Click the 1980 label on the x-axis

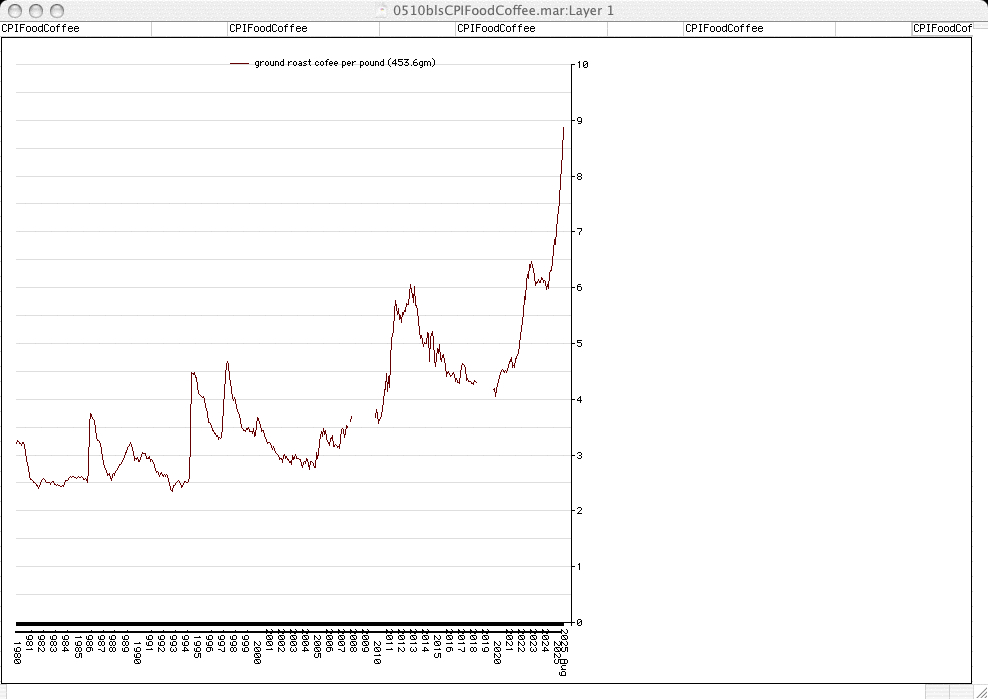17,654
